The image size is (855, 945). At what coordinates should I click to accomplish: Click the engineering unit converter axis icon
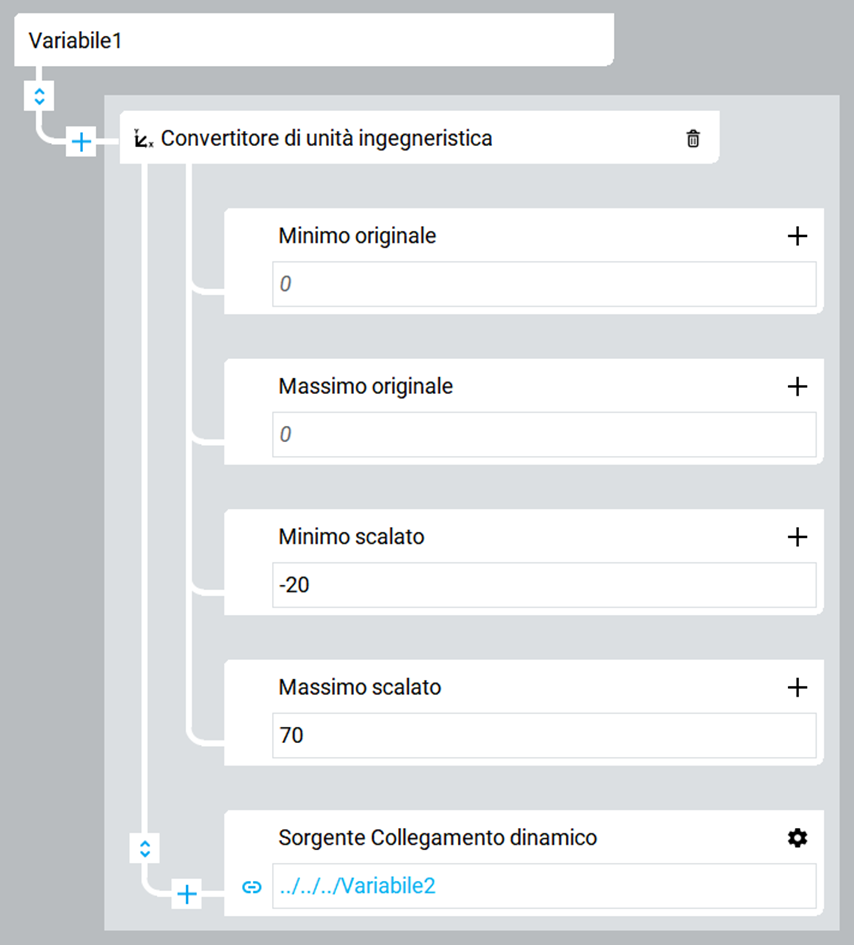[x=143, y=139]
